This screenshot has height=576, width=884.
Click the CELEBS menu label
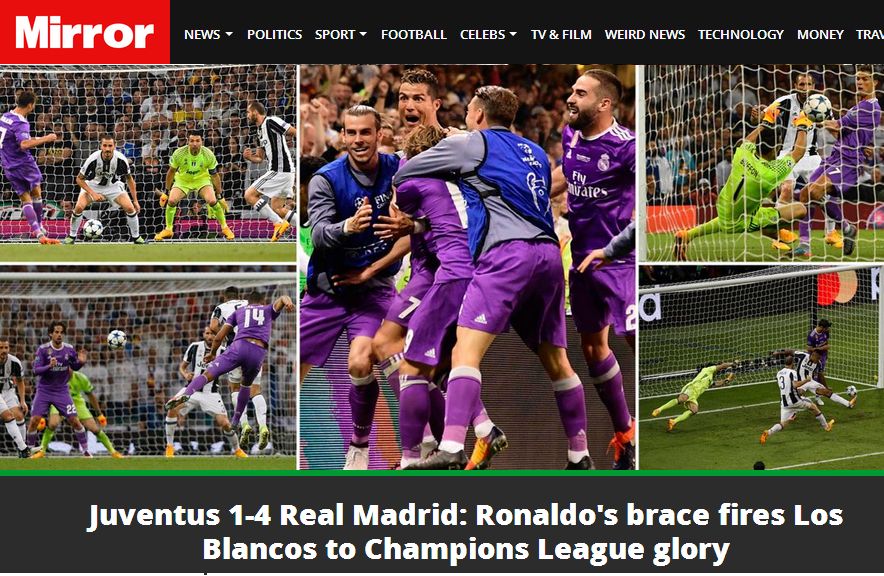point(483,34)
